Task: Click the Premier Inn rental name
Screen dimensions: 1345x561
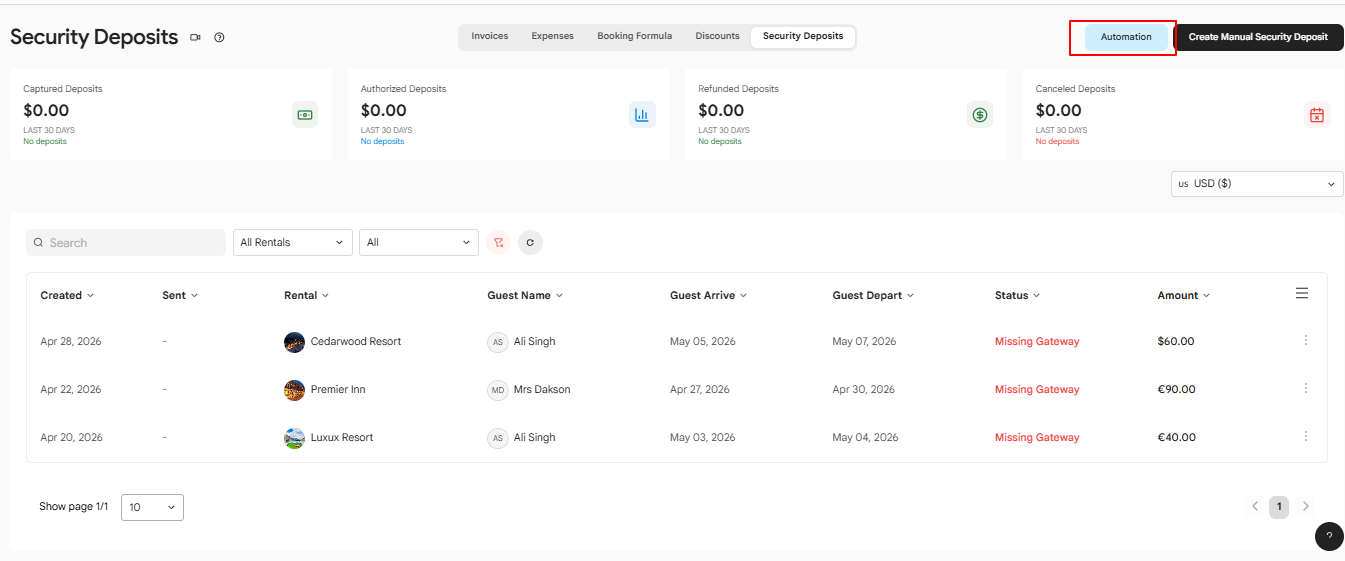Action: 338,389
